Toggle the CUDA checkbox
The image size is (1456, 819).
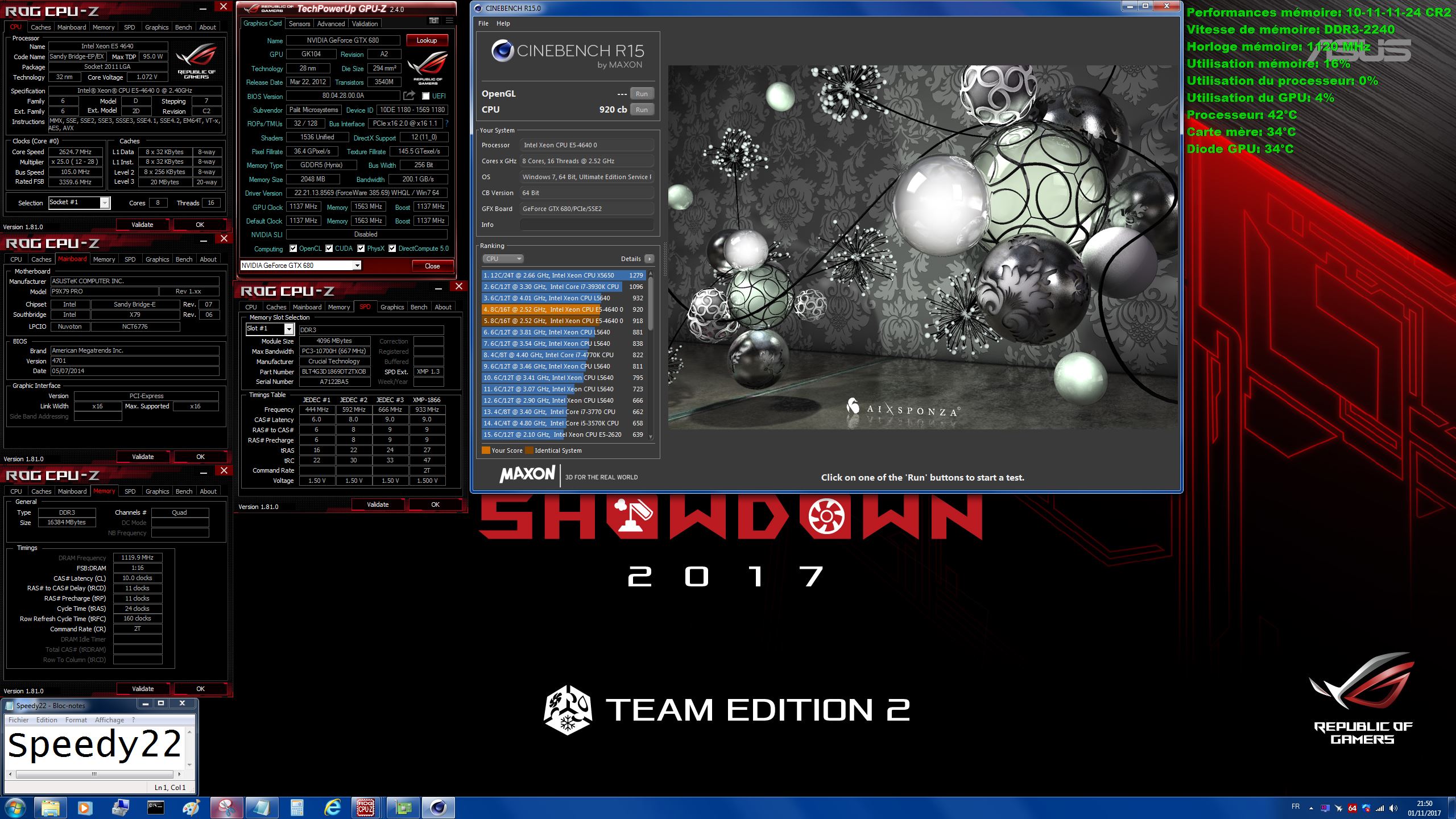329,249
